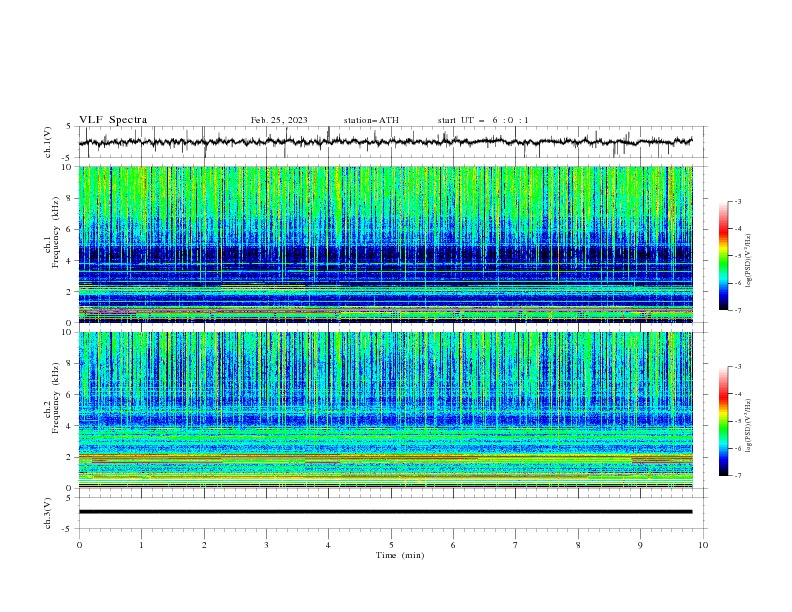
Task: Click the ch.1 color bar "-7" label
Action: (x=737, y=310)
